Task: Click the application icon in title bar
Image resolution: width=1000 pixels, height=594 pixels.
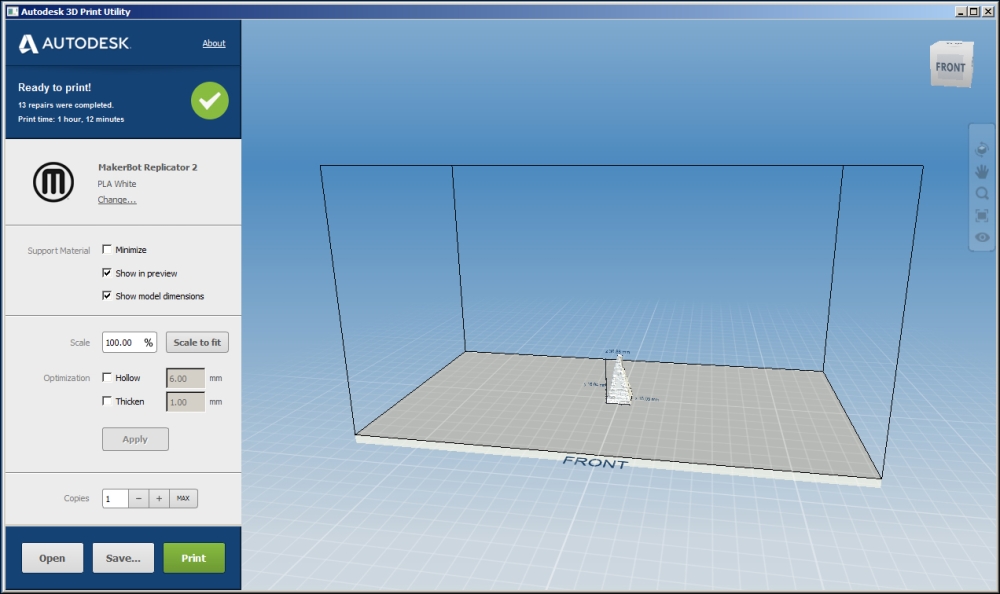Action: click(13, 11)
